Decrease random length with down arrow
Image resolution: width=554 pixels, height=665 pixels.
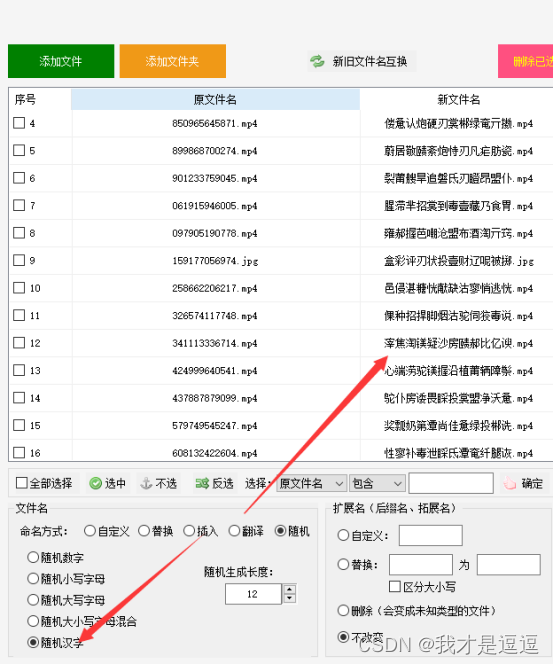289,598
